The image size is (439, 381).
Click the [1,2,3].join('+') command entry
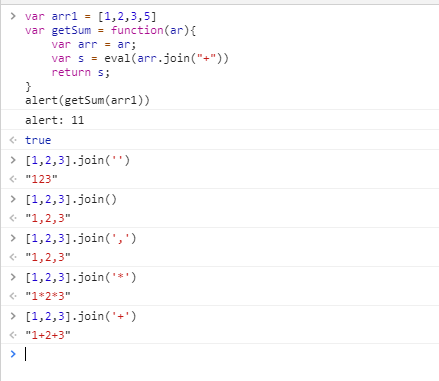click(x=81, y=316)
